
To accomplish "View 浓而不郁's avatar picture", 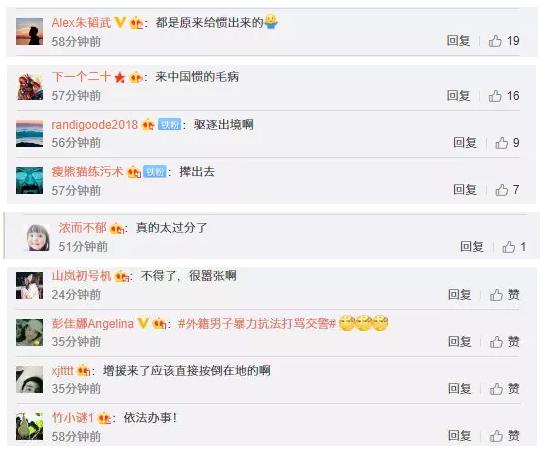I will [x=38, y=237].
